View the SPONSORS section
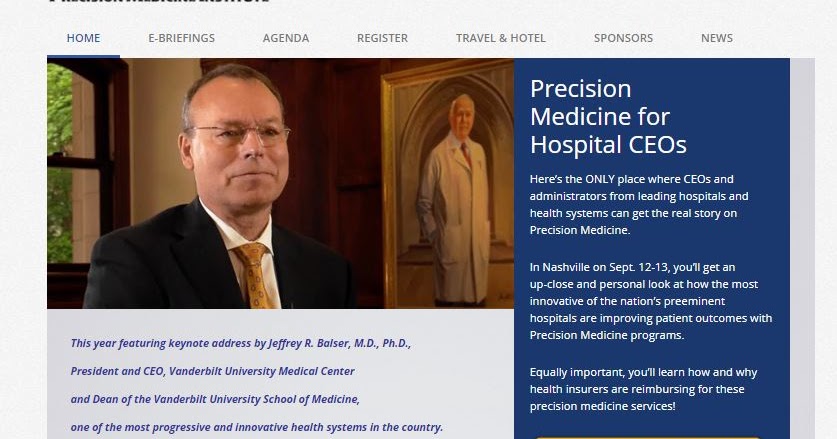Screen dimensions: 837x439 pos(623,38)
